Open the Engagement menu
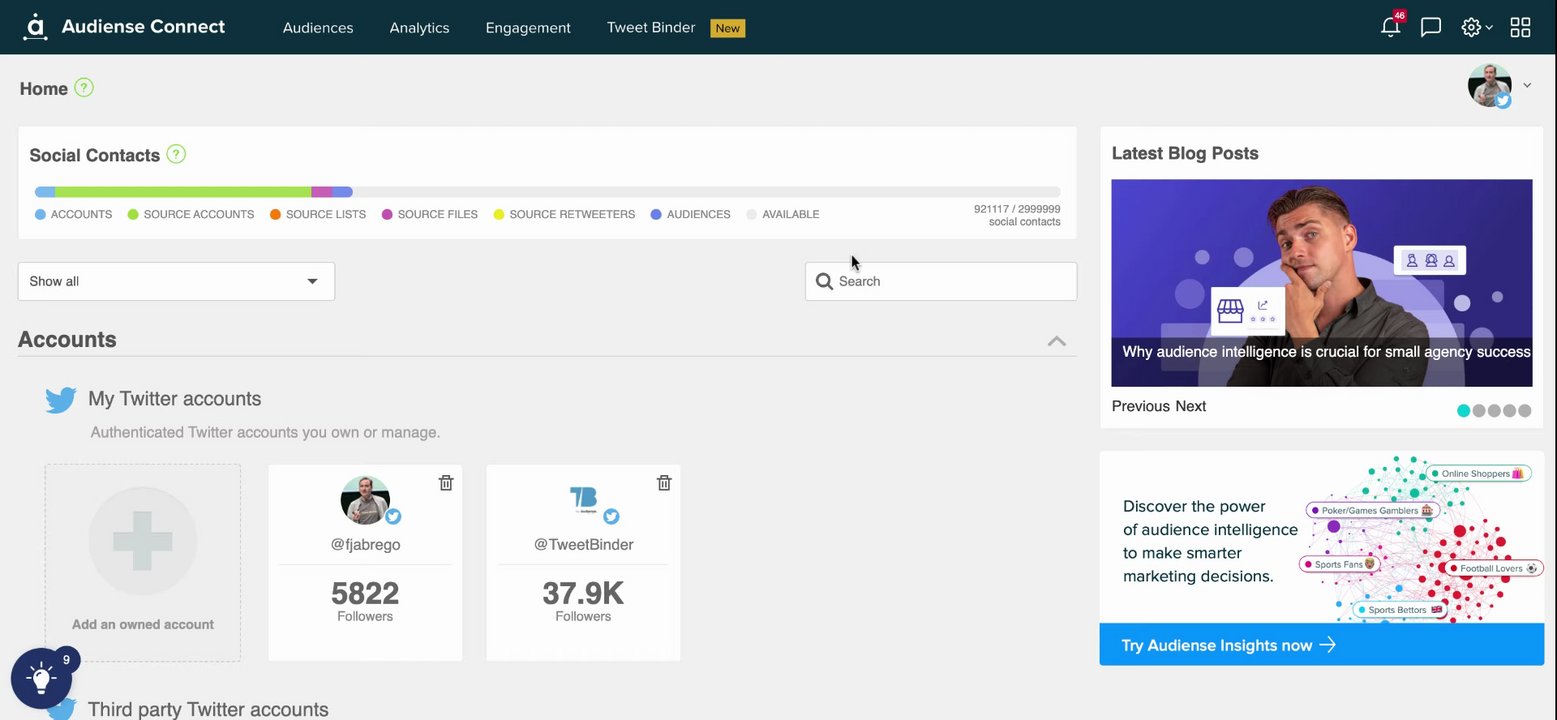 (x=528, y=28)
